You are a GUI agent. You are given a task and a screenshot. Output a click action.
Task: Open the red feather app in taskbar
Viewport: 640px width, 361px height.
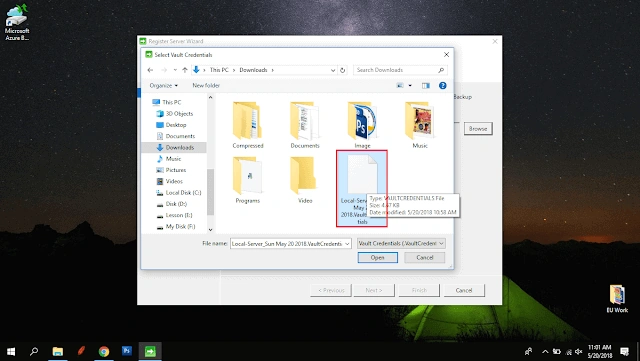81,351
